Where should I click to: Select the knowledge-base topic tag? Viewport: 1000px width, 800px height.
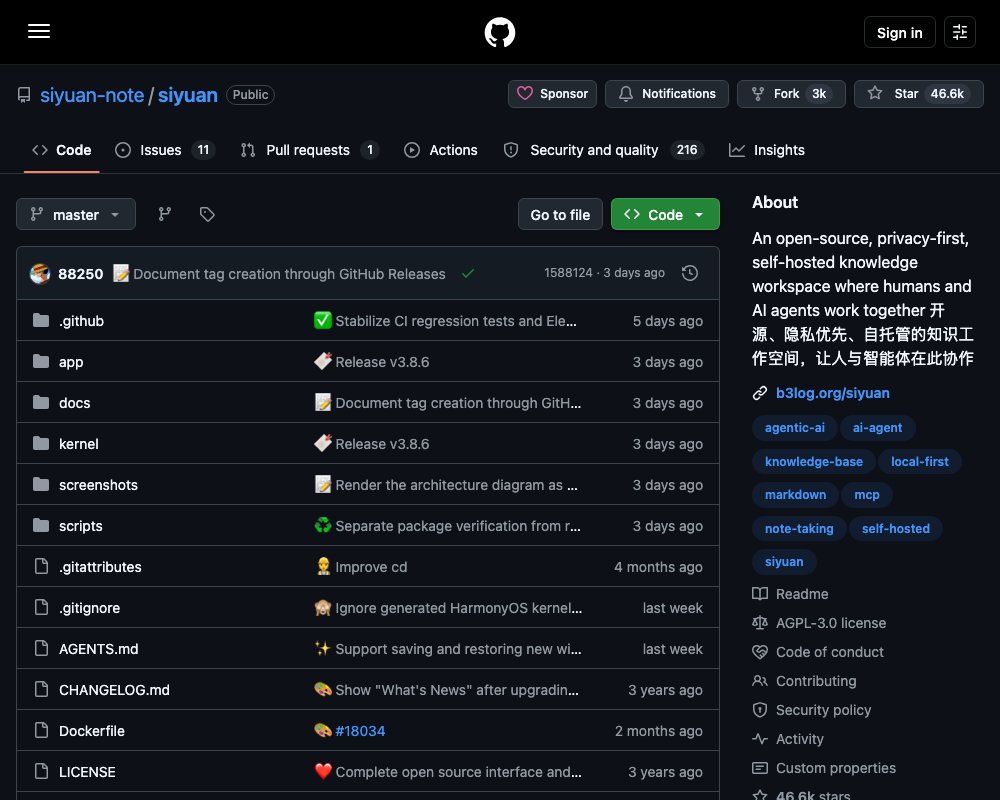point(814,461)
